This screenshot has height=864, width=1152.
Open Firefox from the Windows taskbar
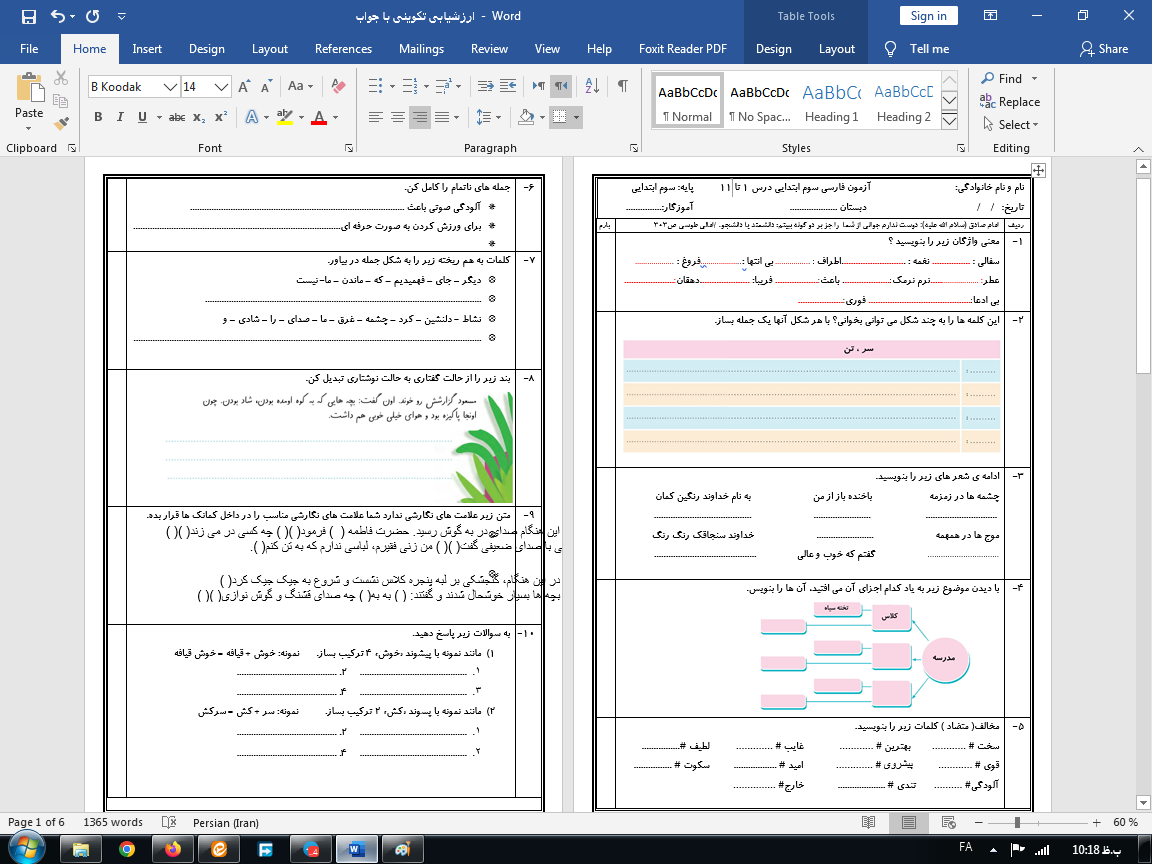coord(173,848)
